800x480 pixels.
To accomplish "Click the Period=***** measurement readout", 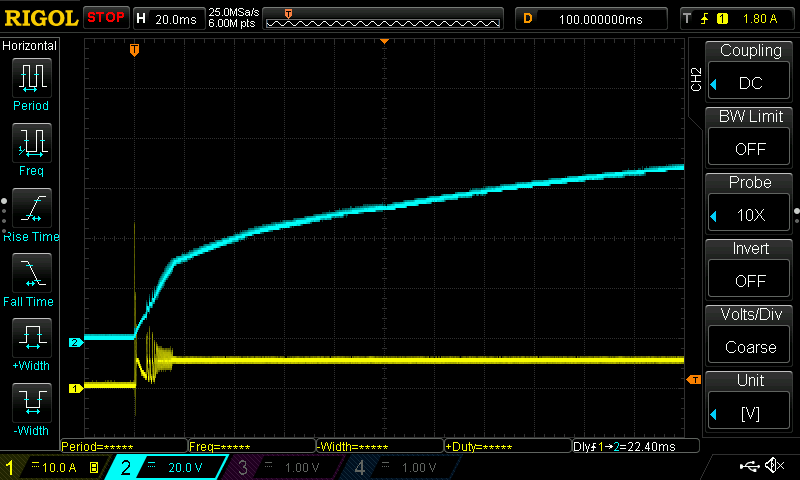I will [x=124, y=446].
